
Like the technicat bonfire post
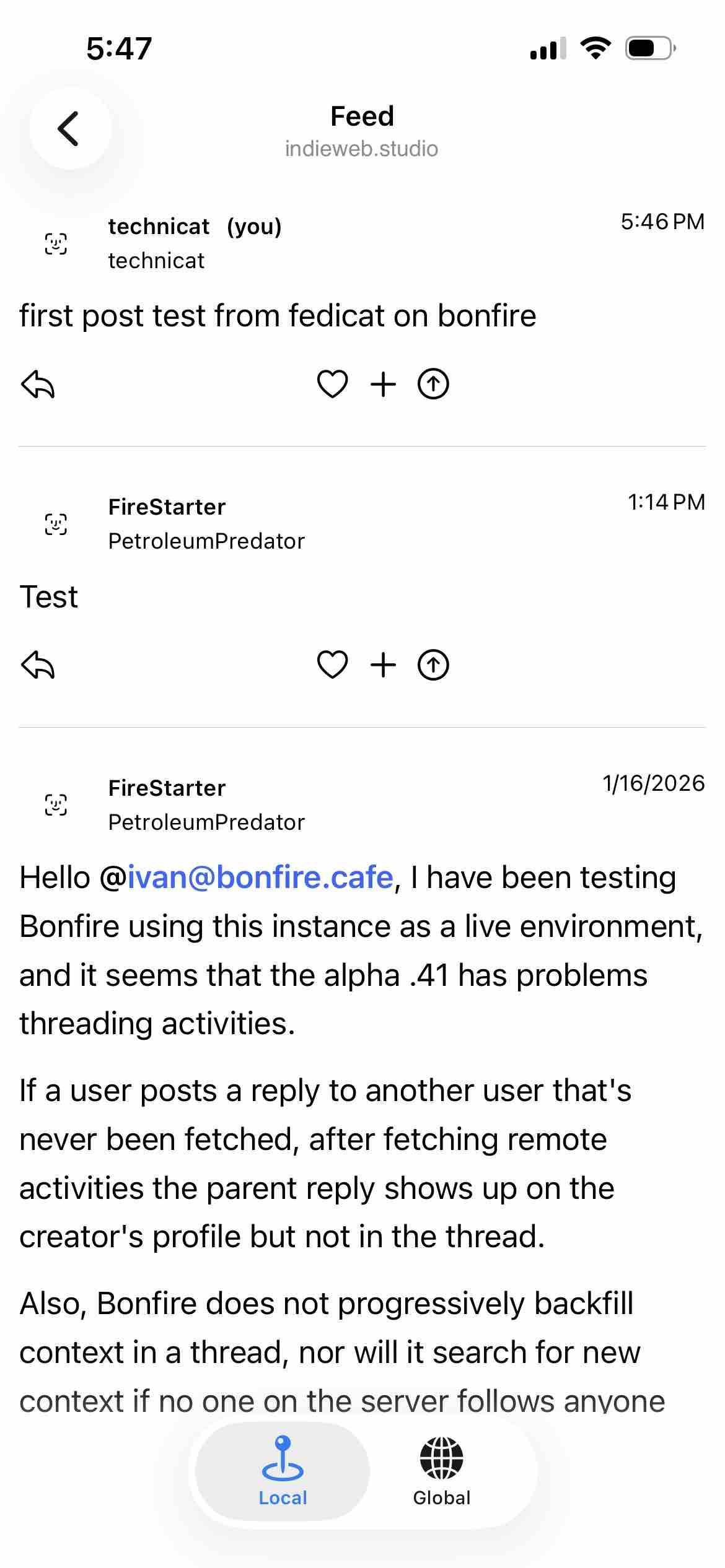click(x=332, y=384)
